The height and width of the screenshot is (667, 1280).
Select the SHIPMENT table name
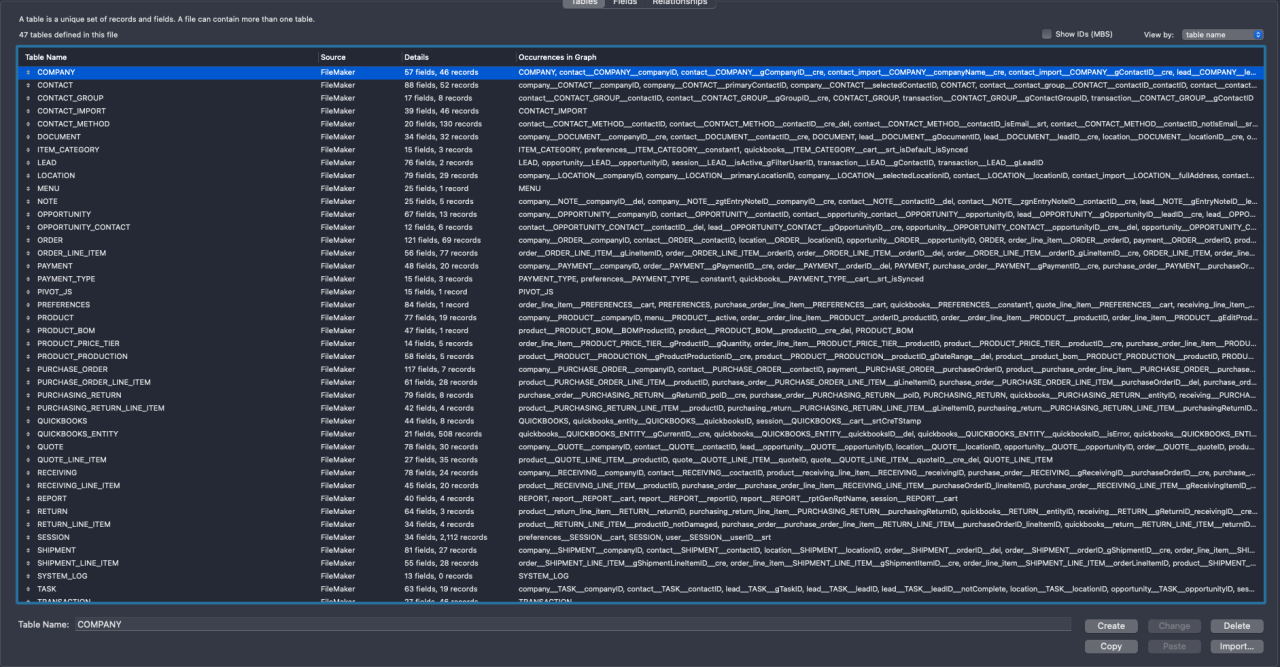[x=56, y=550]
